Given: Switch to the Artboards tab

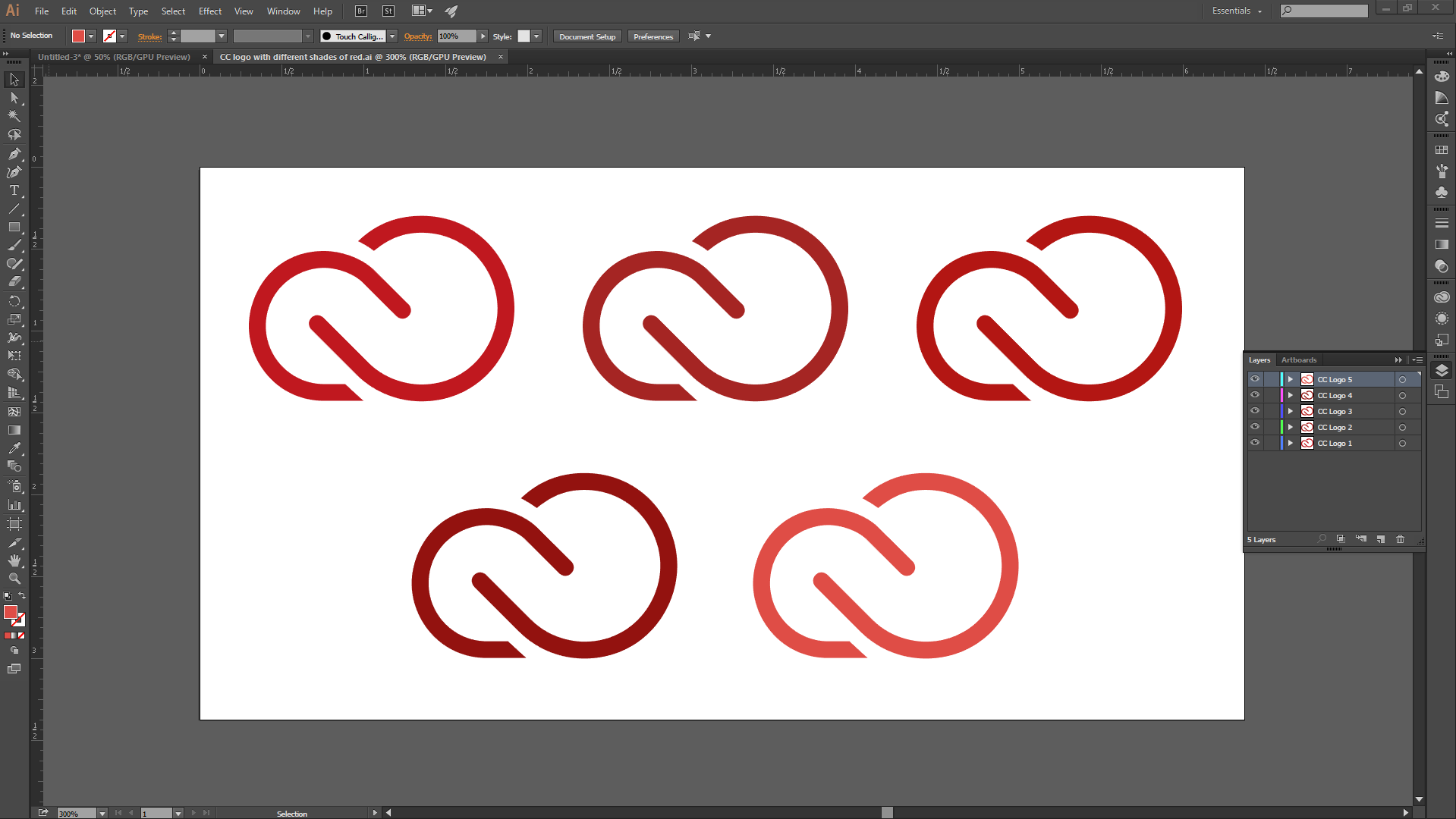Looking at the screenshot, I should [1298, 359].
